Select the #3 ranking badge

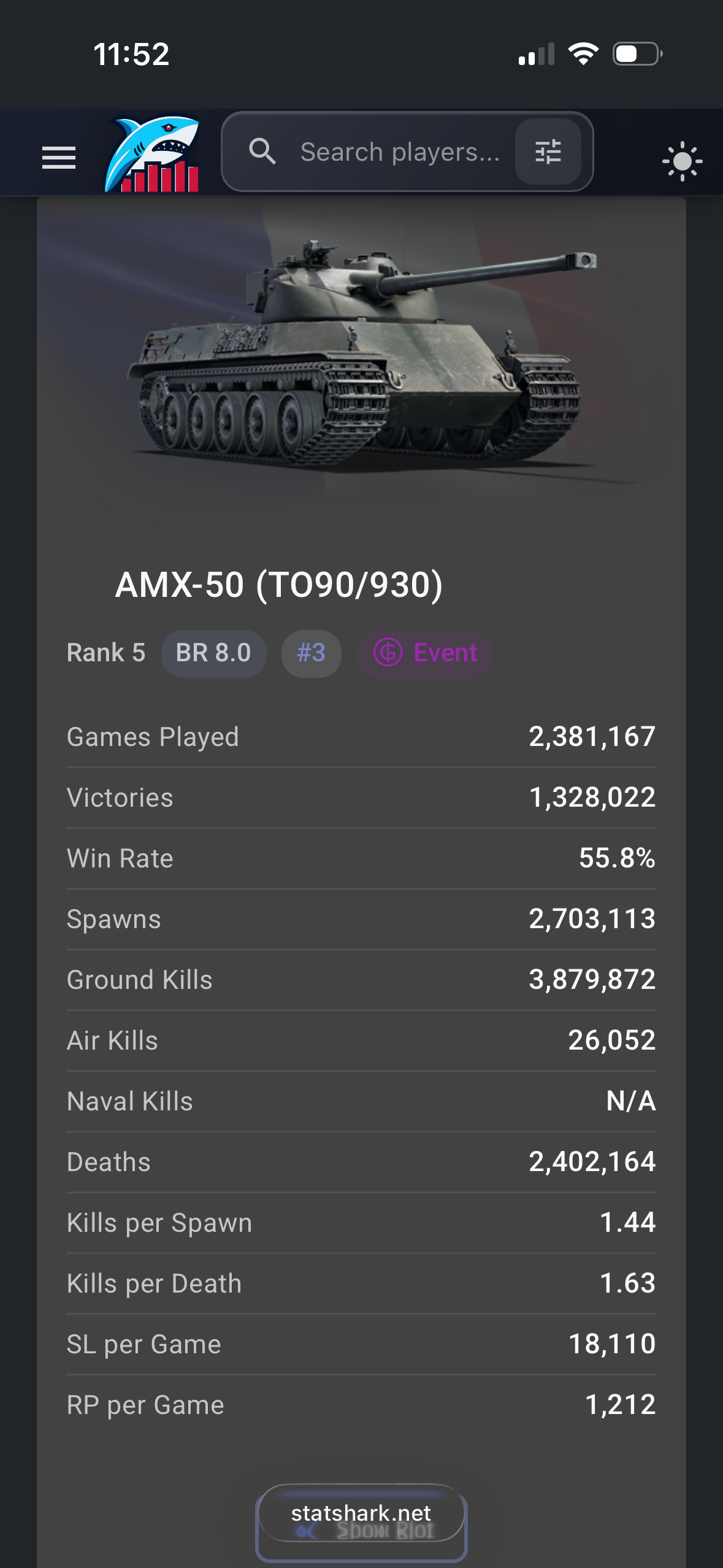pos(311,653)
